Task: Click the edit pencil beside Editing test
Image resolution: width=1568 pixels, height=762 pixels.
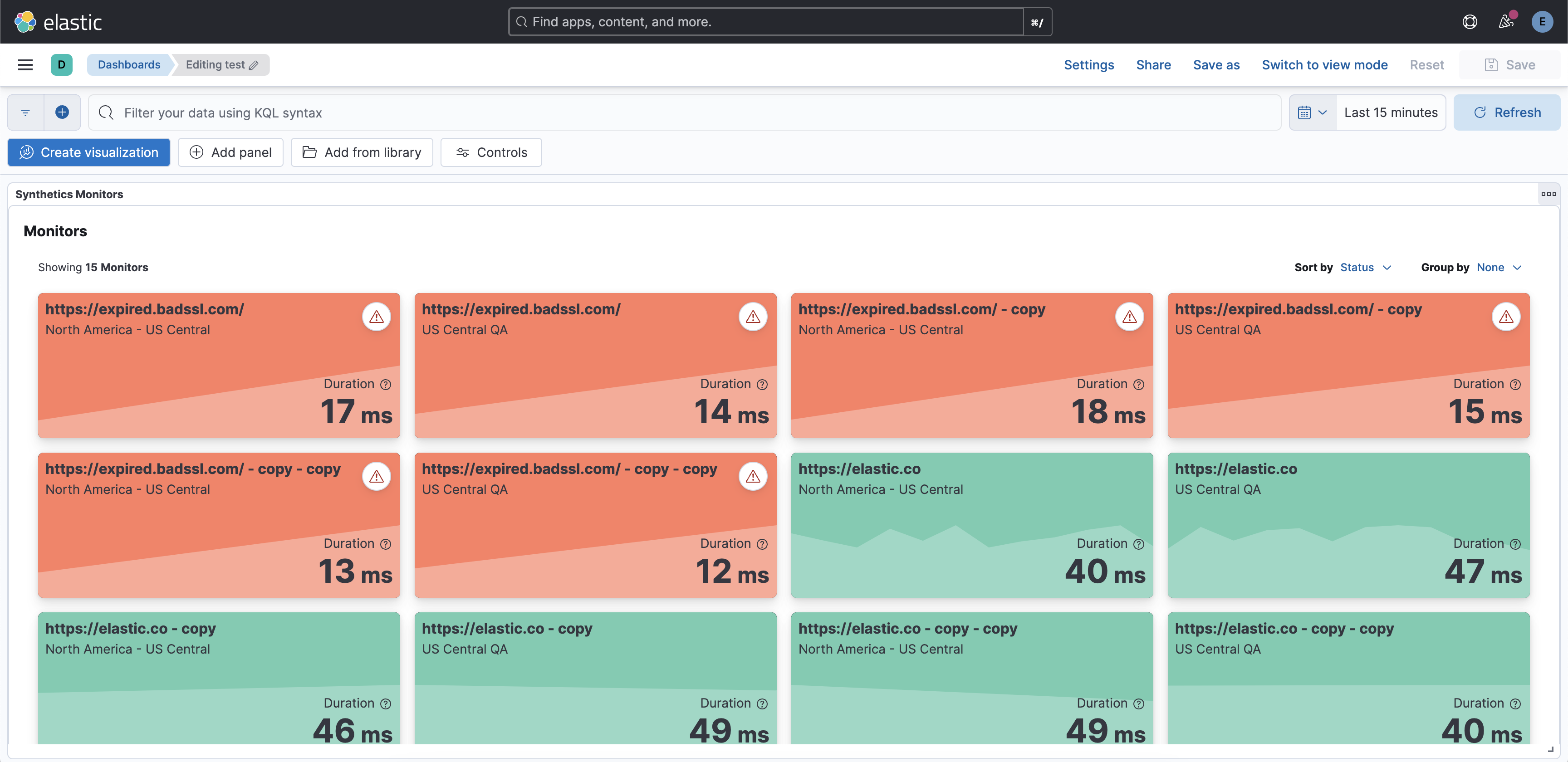Action: pos(254,65)
